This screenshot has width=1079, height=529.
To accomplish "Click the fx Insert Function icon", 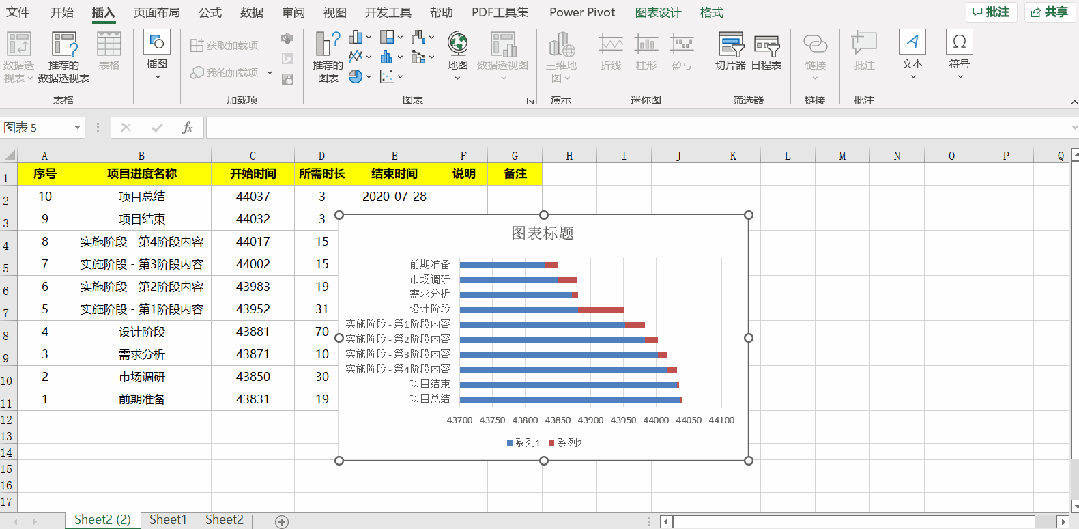I will (x=187, y=128).
